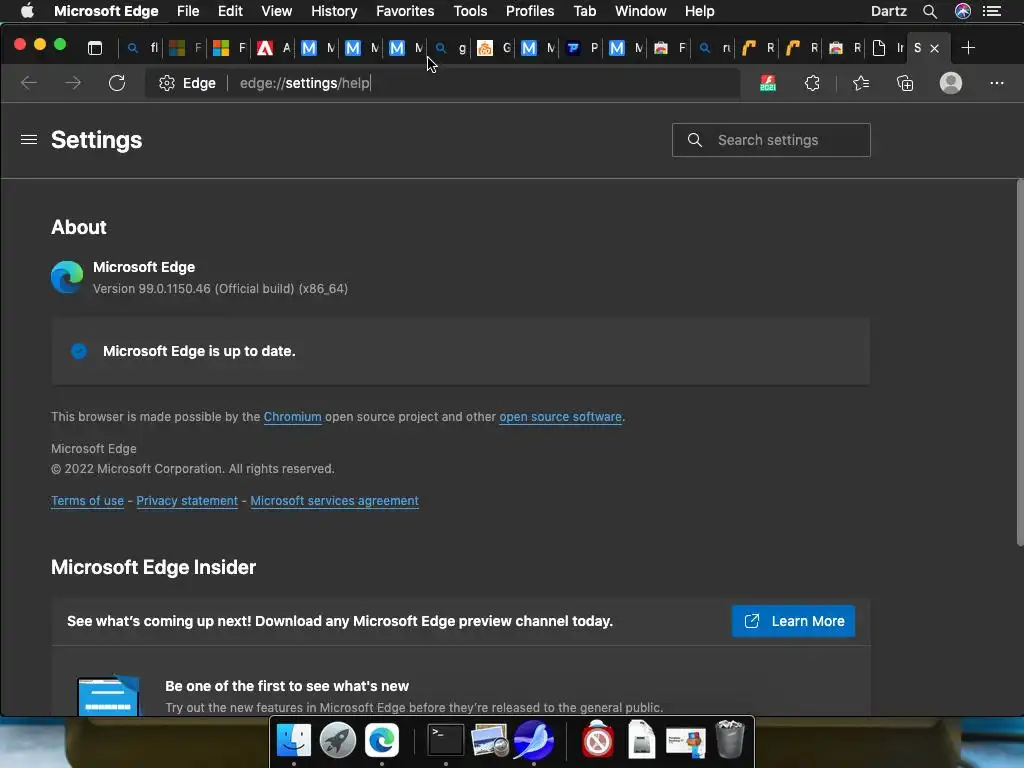Open the Tools menu
Screen dimensions: 1024x768
[x=470, y=11]
